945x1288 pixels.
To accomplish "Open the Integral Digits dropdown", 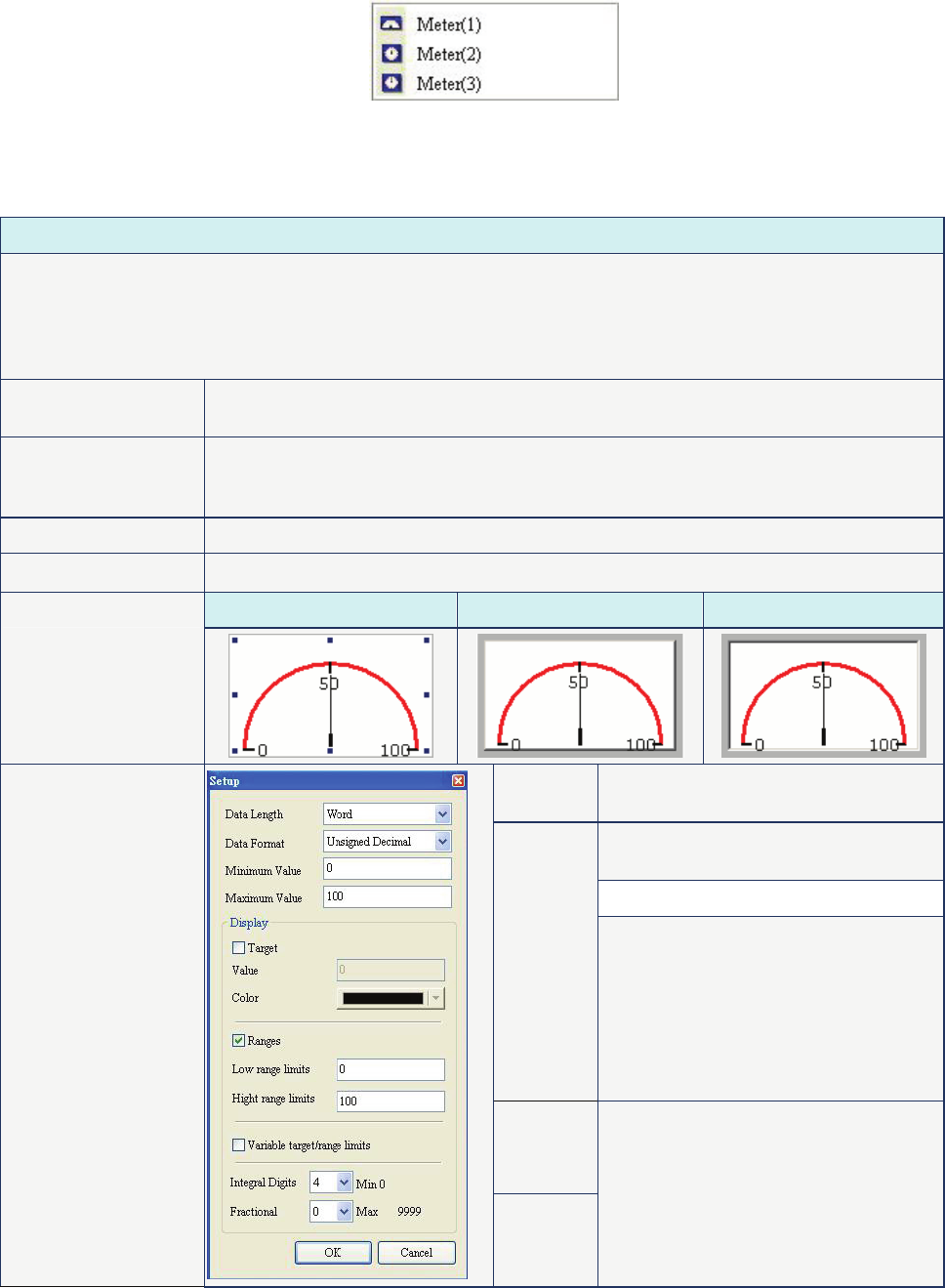I will click(344, 1183).
